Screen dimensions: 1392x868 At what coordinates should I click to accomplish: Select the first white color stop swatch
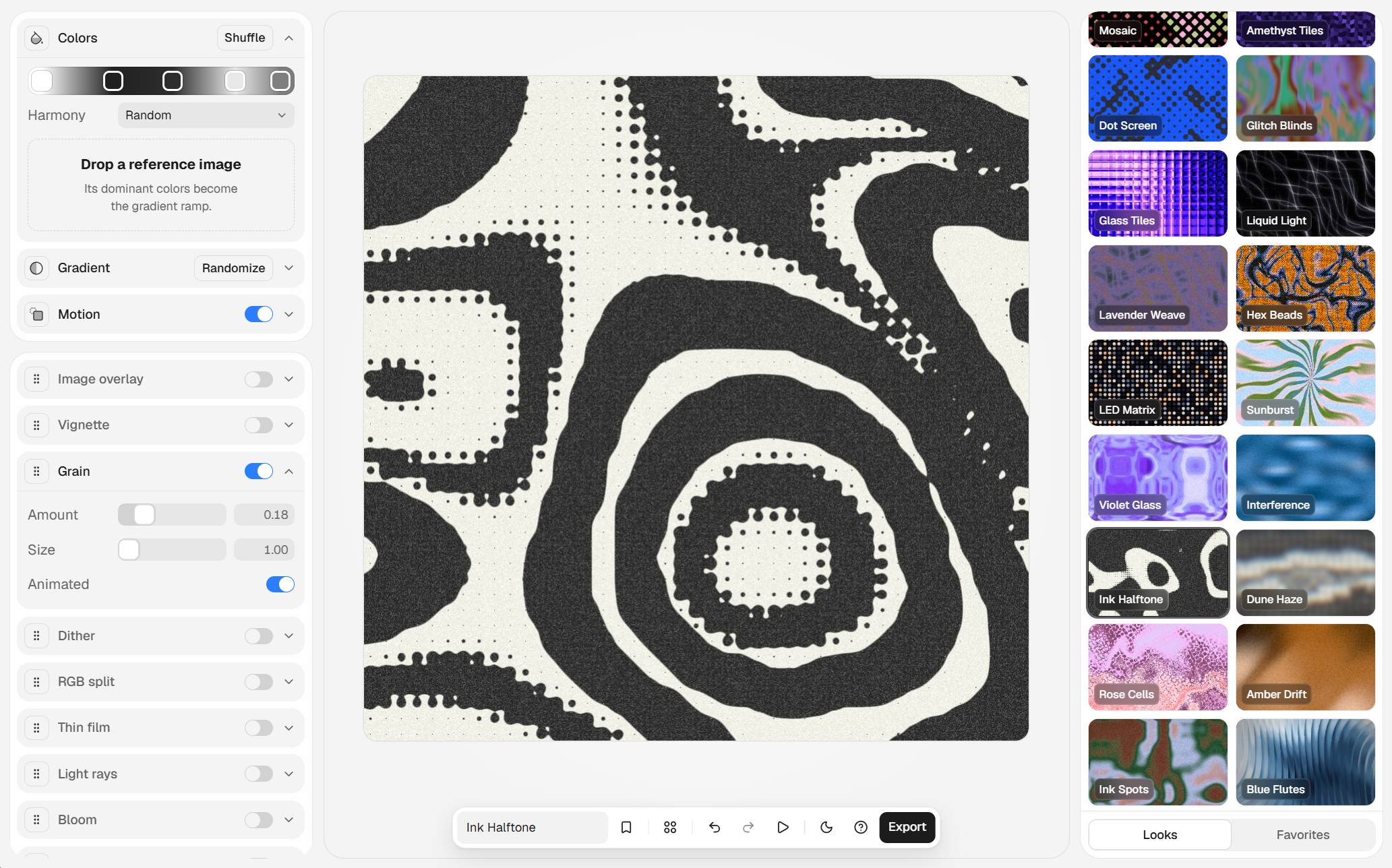point(42,81)
